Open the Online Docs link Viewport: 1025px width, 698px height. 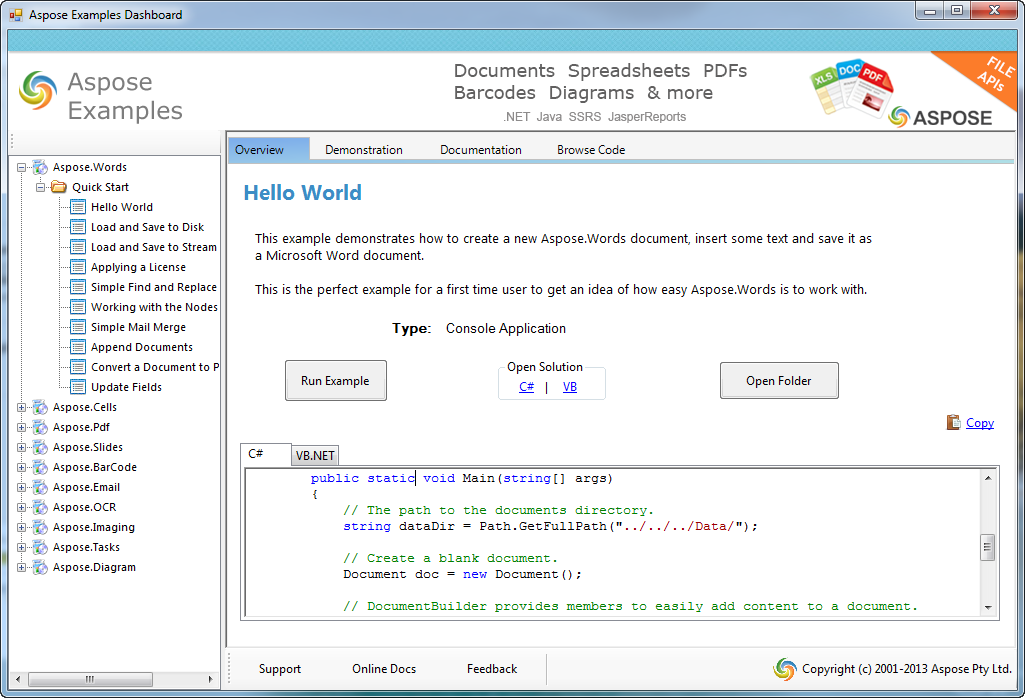(x=384, y=669)
